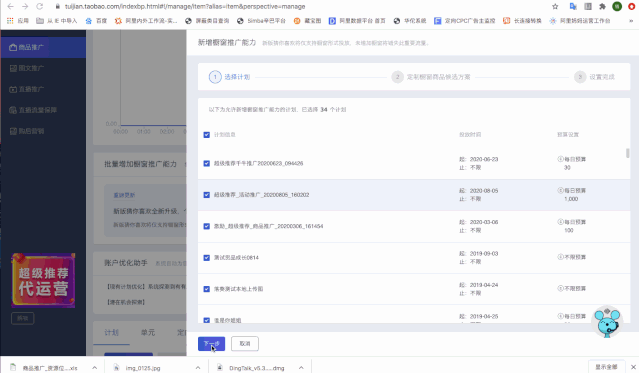This screenshot has height=373, width=639.
Task: Toggle the select-all 计划信息 checkbox
Action: (x=207, y=135)
